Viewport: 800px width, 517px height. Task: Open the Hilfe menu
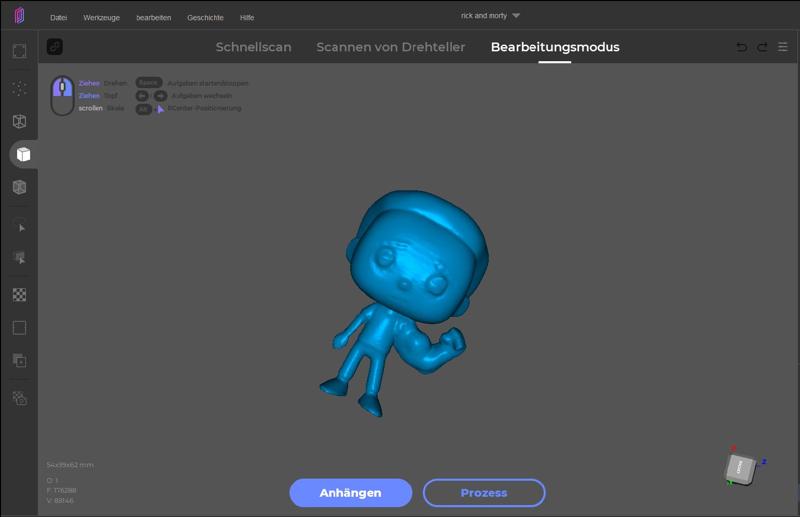(x=247, y=17)
